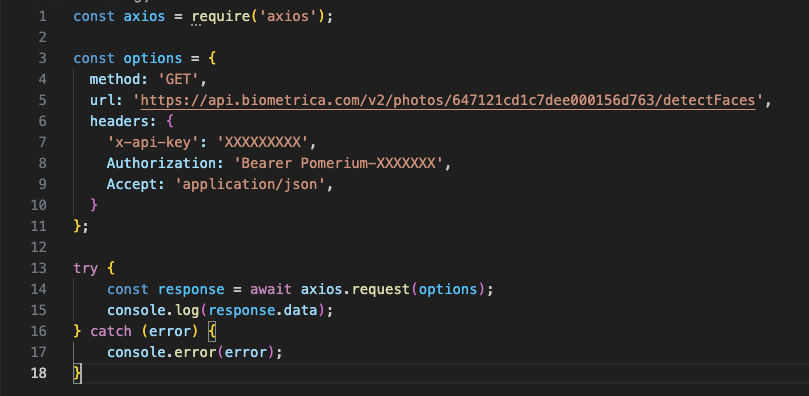Click line number 1 in the gutter
The image size is (809, 396).
pyautogui.click(x=42, y=16)
